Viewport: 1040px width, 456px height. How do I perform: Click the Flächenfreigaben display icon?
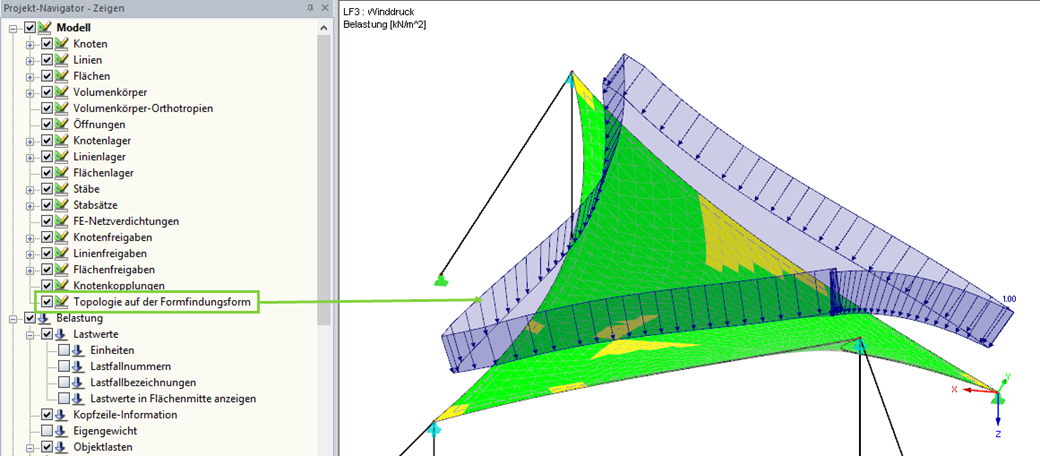pyautogui.click(x=62, y=270)
